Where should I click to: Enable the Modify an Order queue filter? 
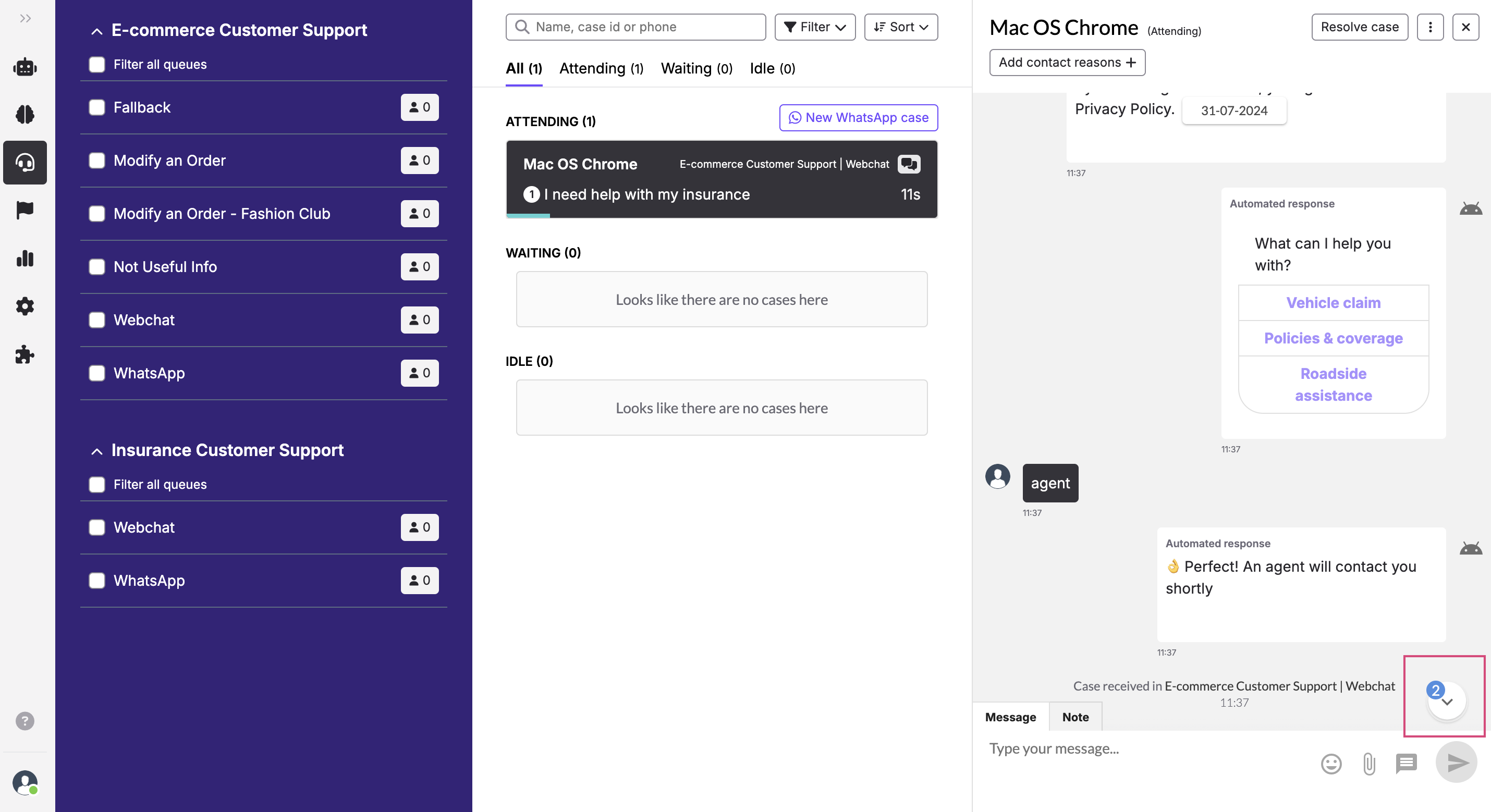coord(96,161)
